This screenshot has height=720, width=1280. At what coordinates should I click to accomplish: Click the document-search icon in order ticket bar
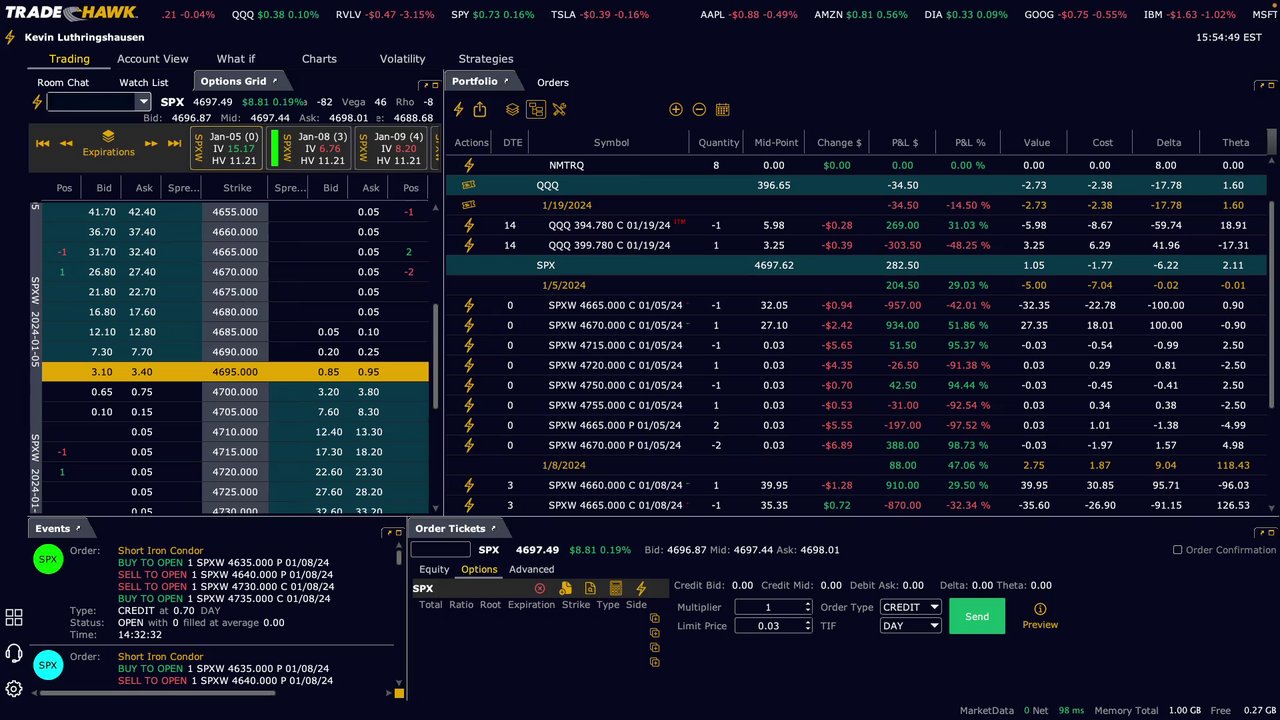tap(590, 588)
